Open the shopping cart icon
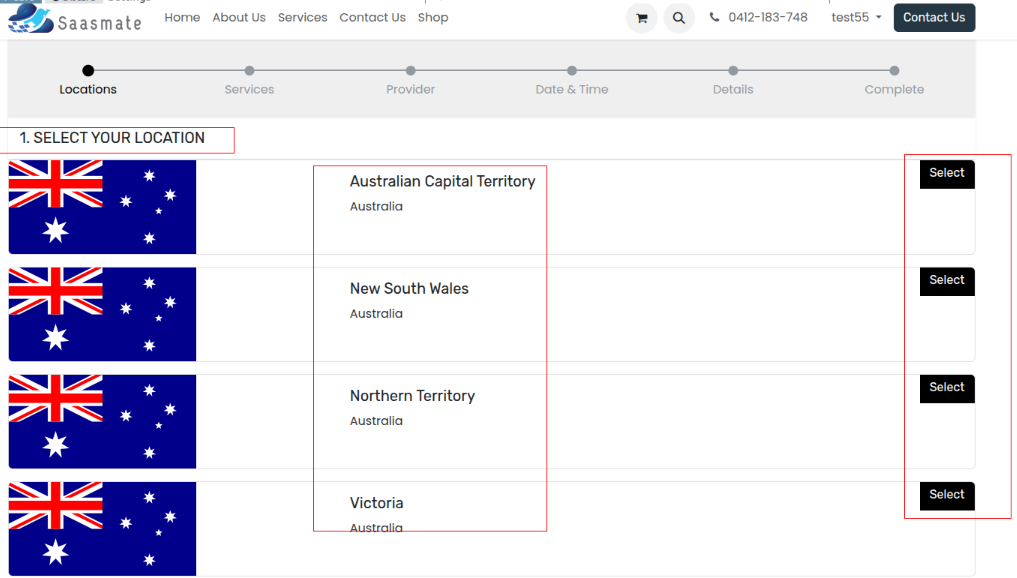Screen dimensions: 1017x578 pos(641,18)
